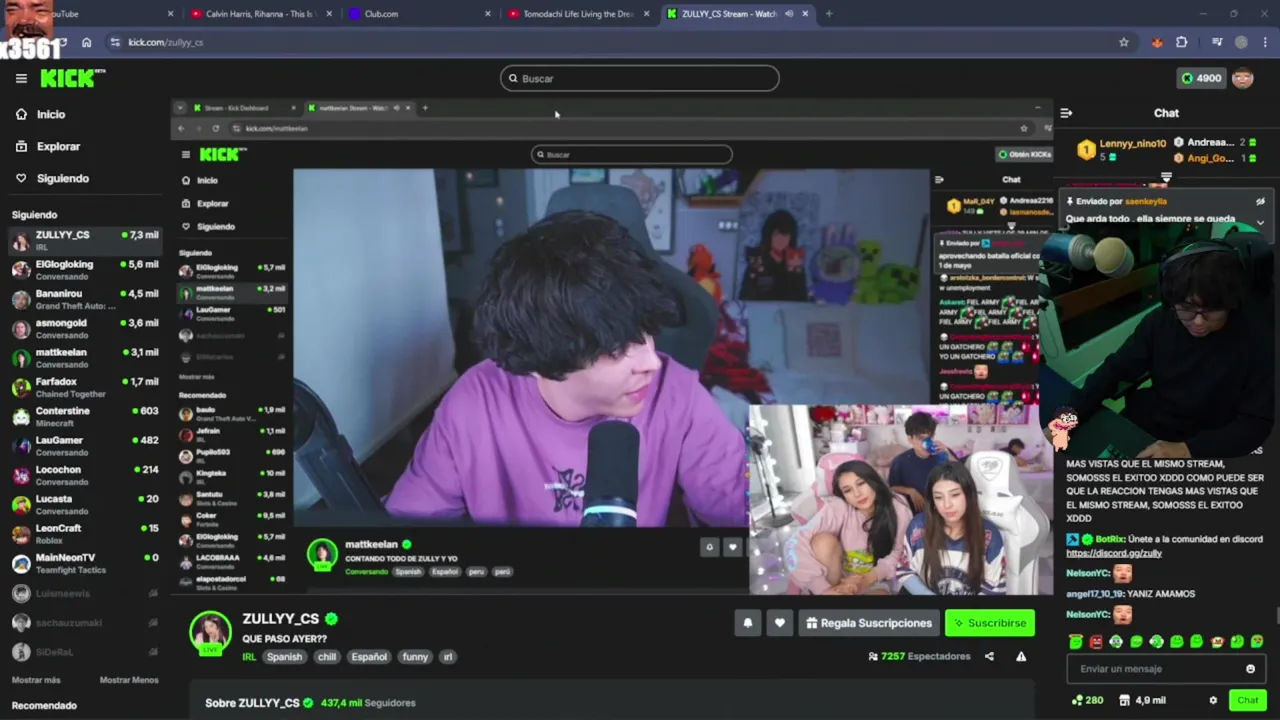
Task: Switch to Calvin Harris, Rihanna browser tab
Action: [x=261, y=14]
